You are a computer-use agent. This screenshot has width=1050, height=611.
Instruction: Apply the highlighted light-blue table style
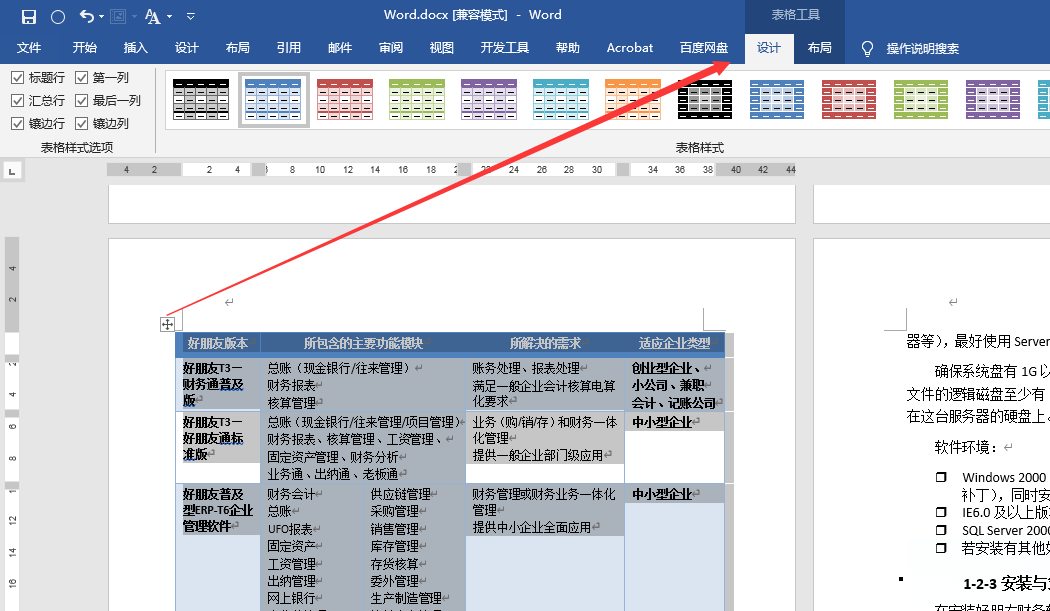273,99
